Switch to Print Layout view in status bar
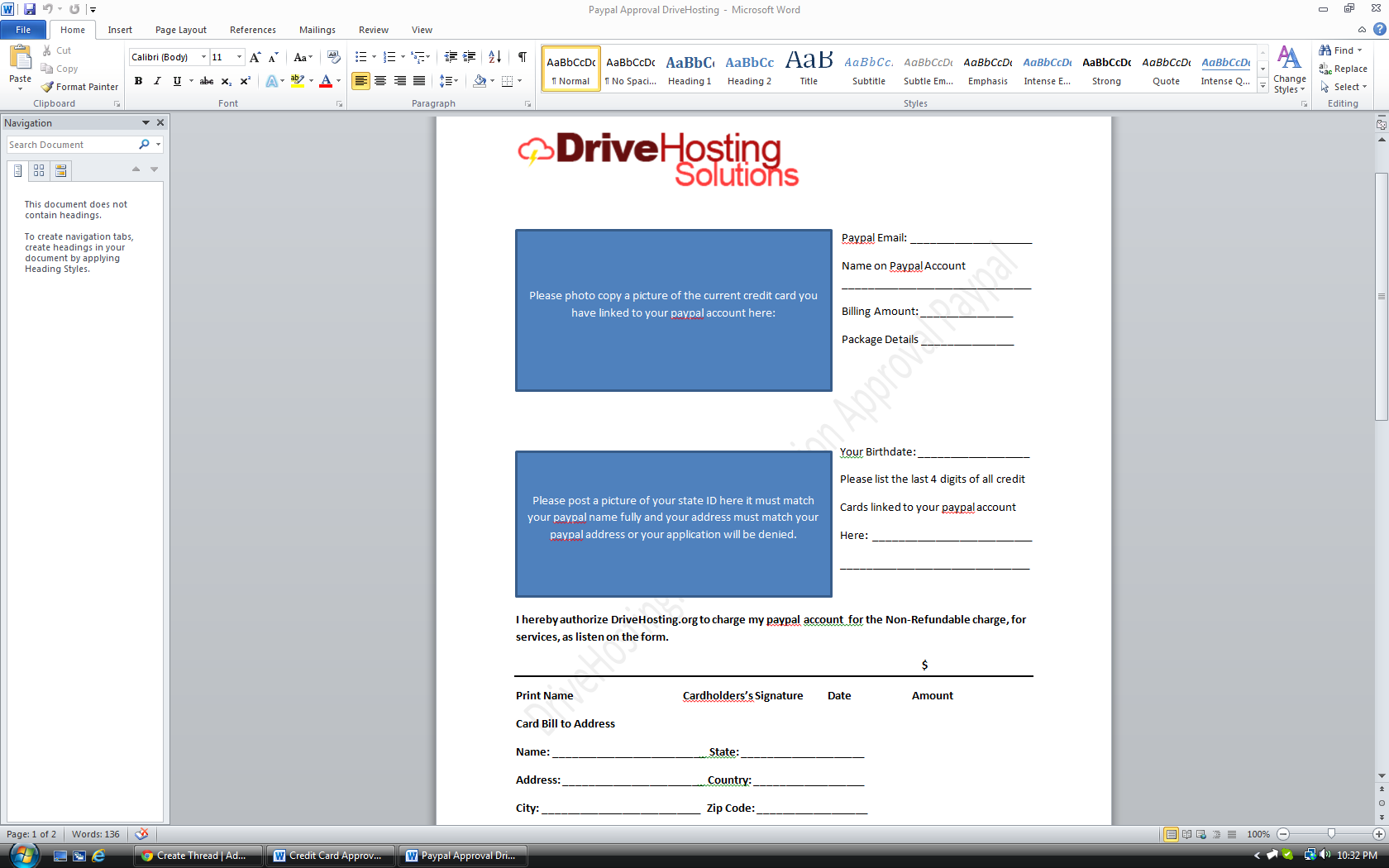 click(1171, 834)
